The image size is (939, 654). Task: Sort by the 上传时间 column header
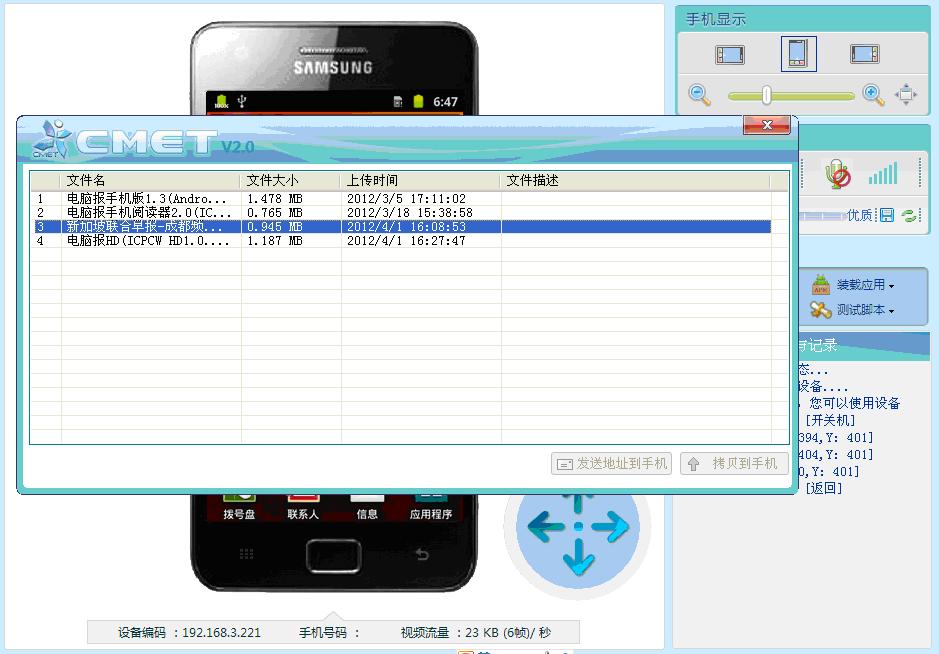tap(420, 180)
